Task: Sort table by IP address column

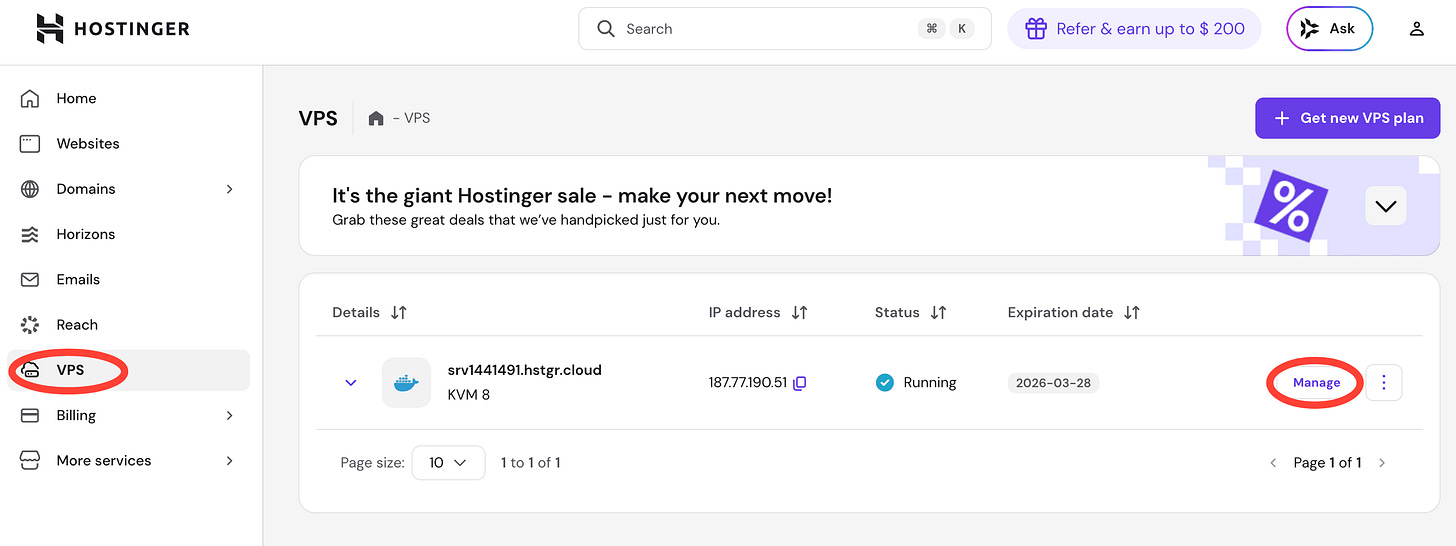Action: (799, 312)
